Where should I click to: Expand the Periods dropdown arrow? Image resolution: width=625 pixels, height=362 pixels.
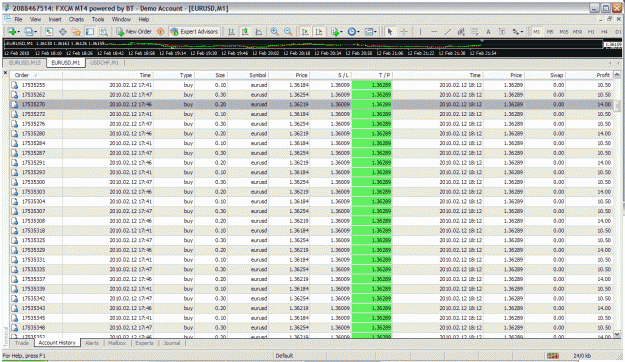click(358, 32)
